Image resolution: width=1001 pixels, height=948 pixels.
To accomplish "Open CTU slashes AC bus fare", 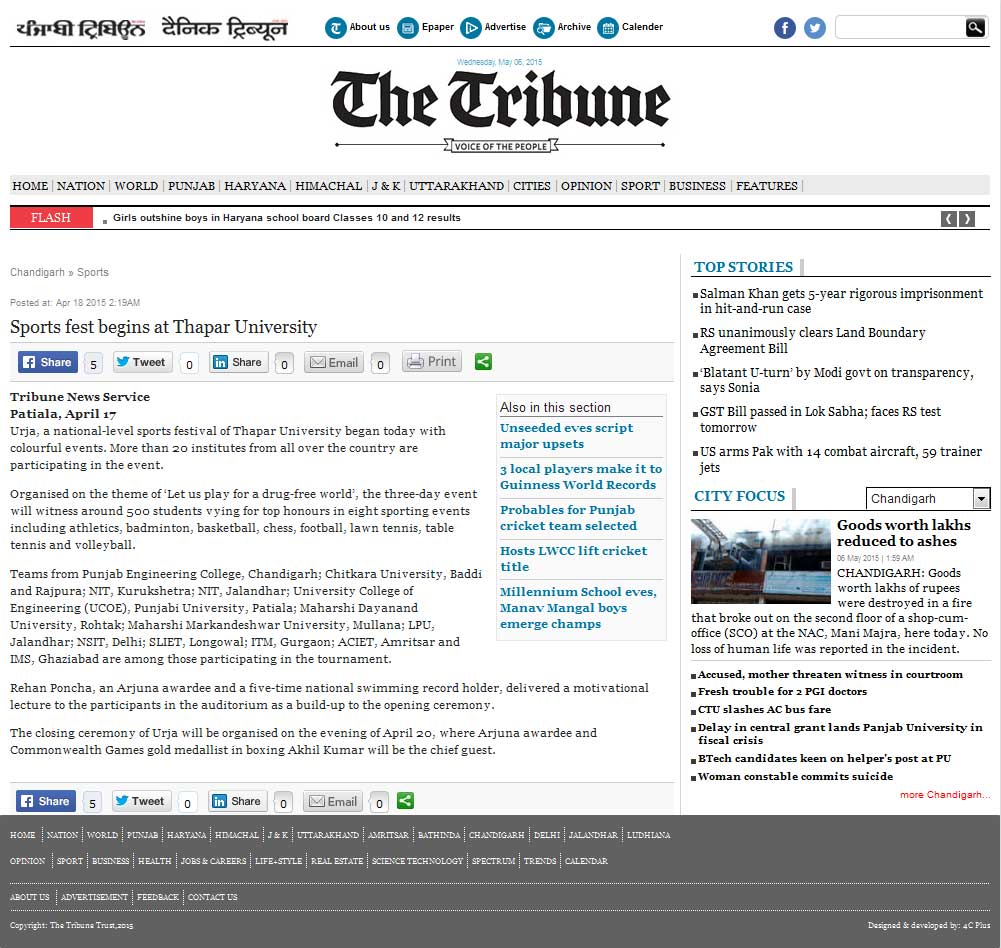I will tap(764, 709).
